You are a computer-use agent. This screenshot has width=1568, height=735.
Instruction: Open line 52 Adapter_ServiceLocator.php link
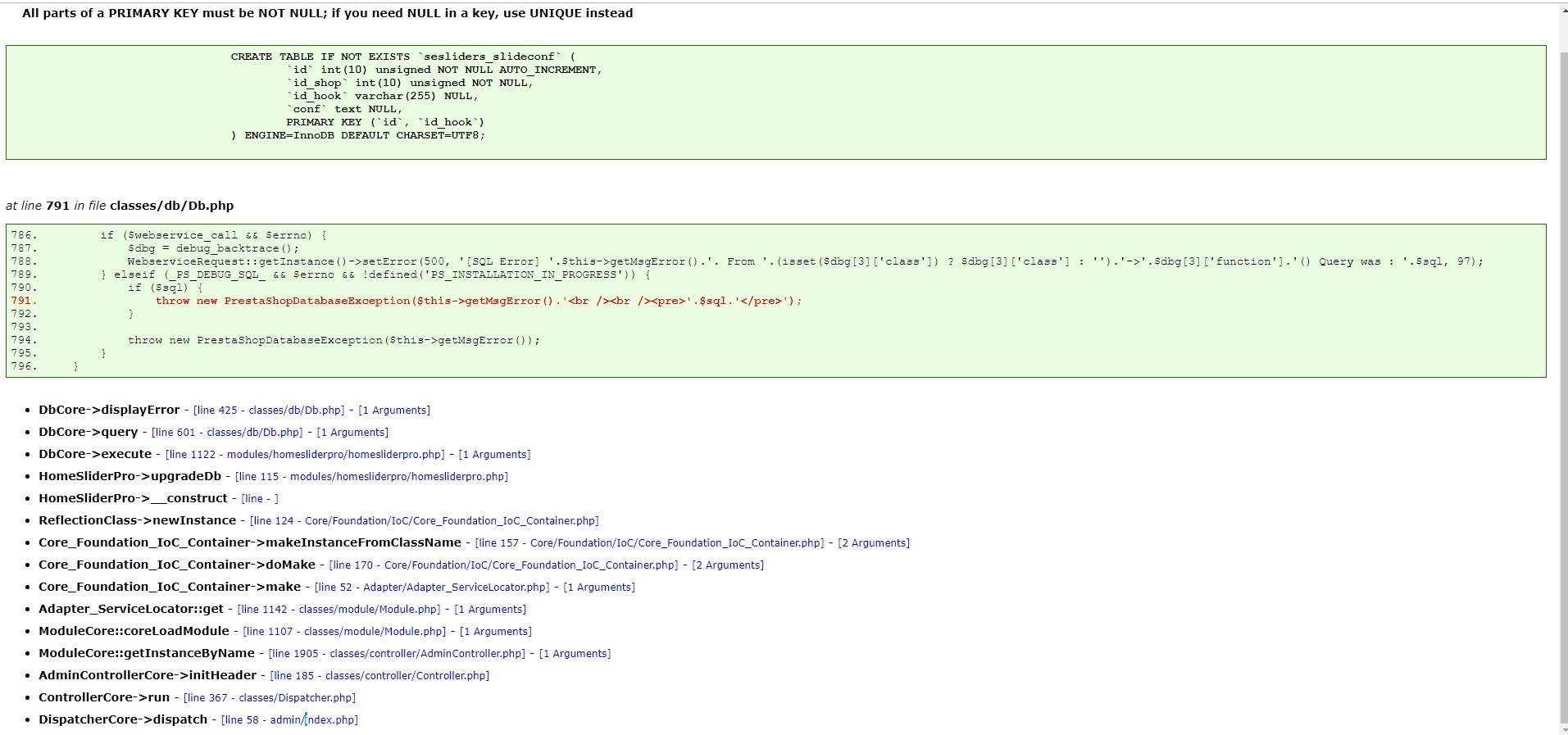point(432,587)
